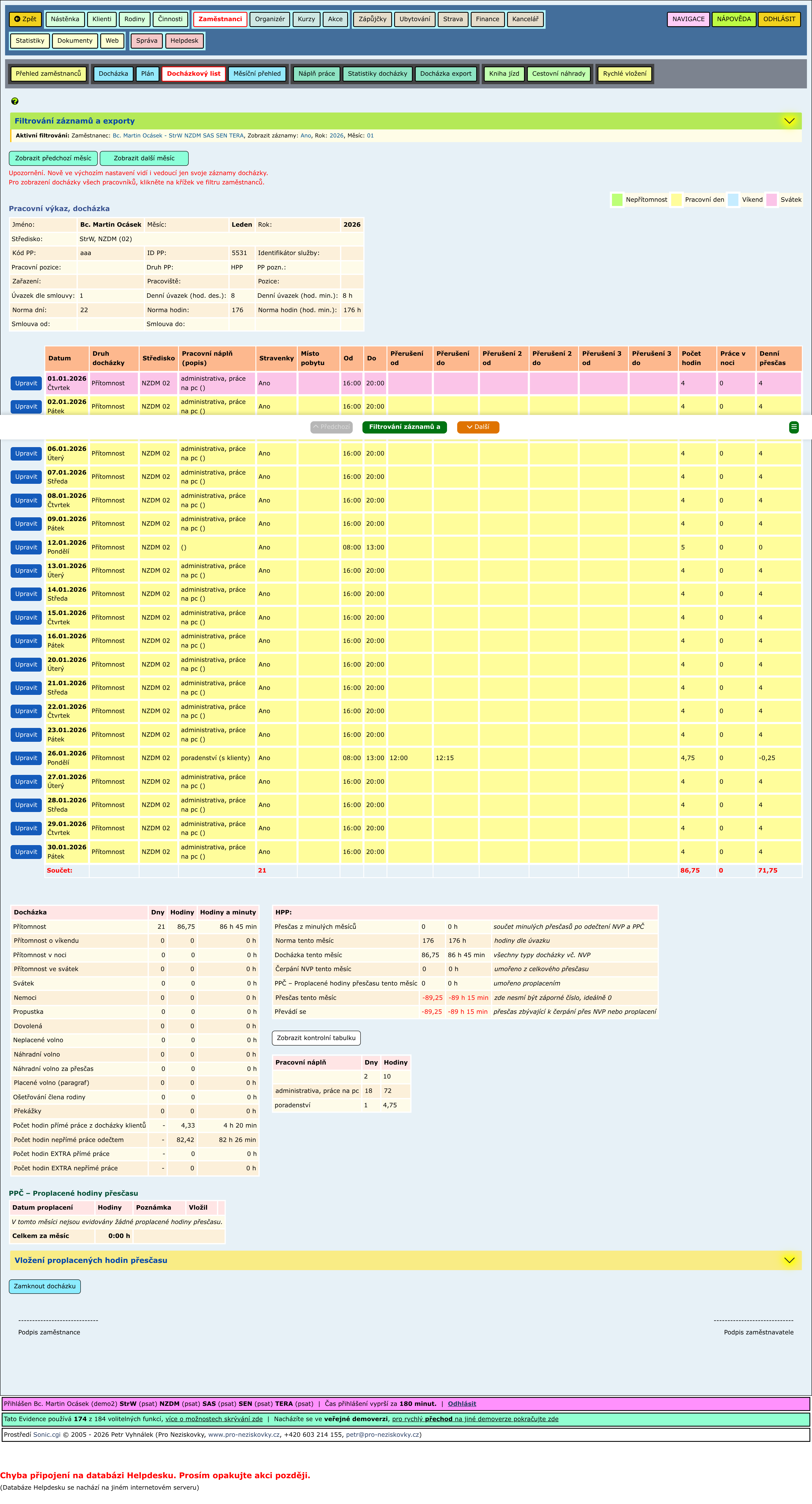Go back with the Zpět button
Image resolution: width=812 pixels, height=1504 pixels.
click(25, 19)
